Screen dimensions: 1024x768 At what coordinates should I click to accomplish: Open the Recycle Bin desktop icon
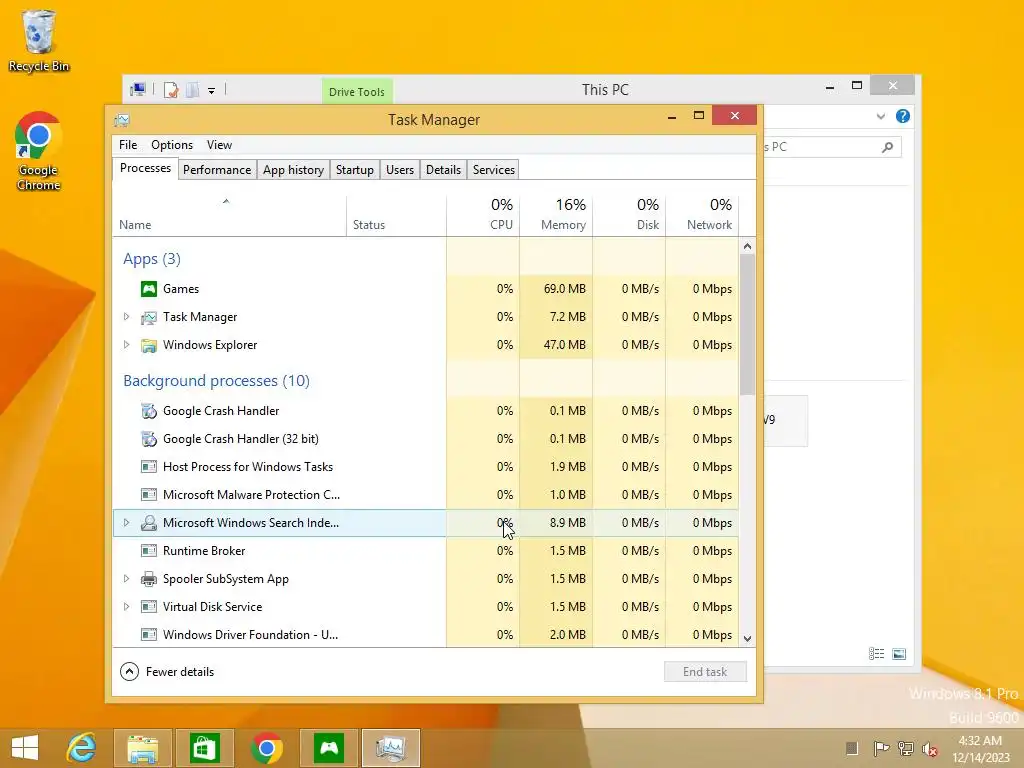(39, 40)
